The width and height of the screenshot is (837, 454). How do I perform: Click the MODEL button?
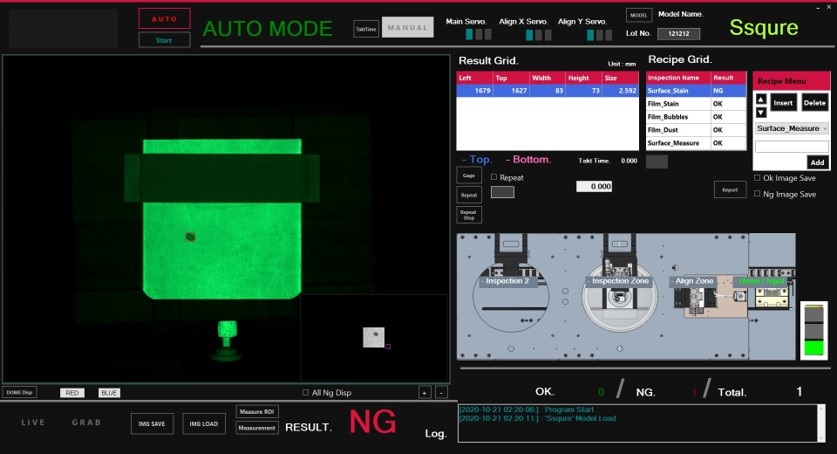(638, 15)
